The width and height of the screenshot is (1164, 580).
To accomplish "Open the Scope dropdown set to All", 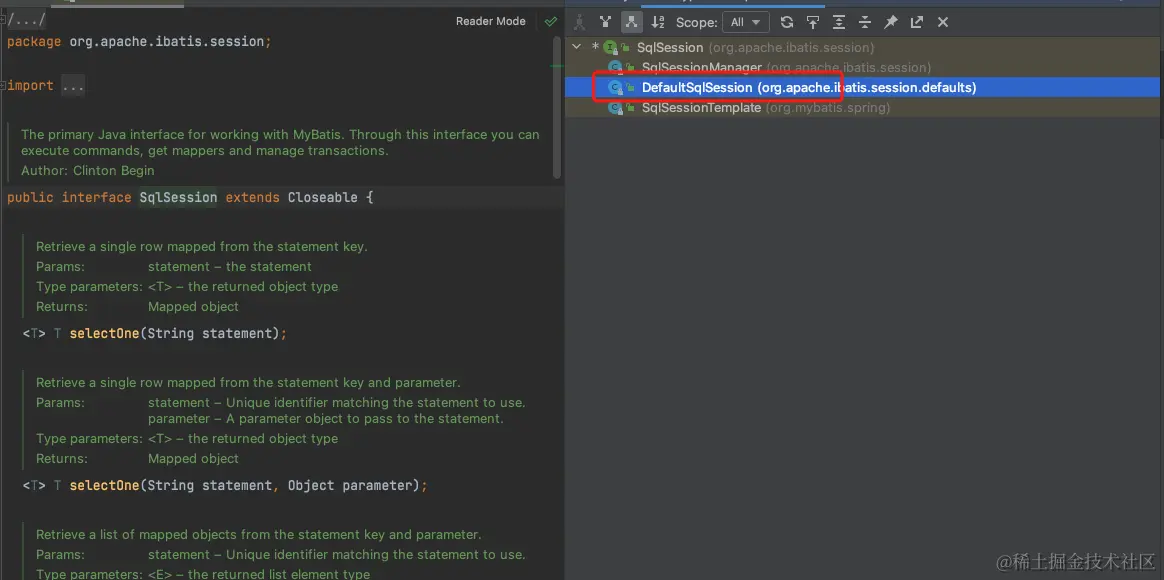I will [745, 22].
